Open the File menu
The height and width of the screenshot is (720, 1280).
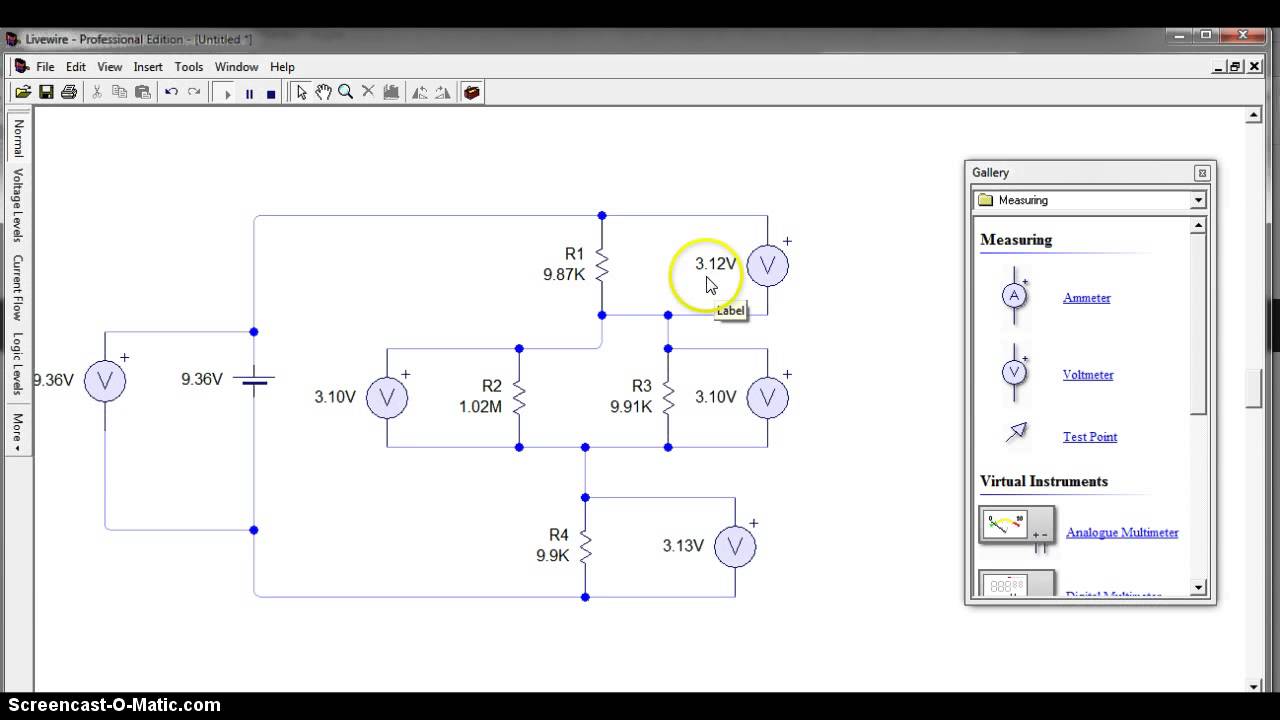point(45,67)
